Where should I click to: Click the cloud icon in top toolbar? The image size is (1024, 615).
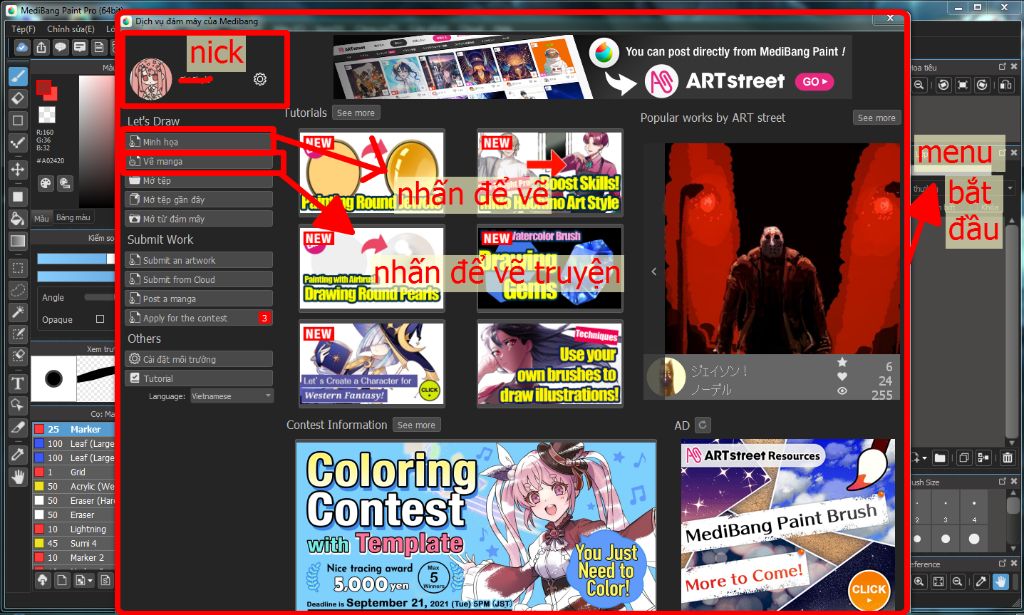point(22,47)
